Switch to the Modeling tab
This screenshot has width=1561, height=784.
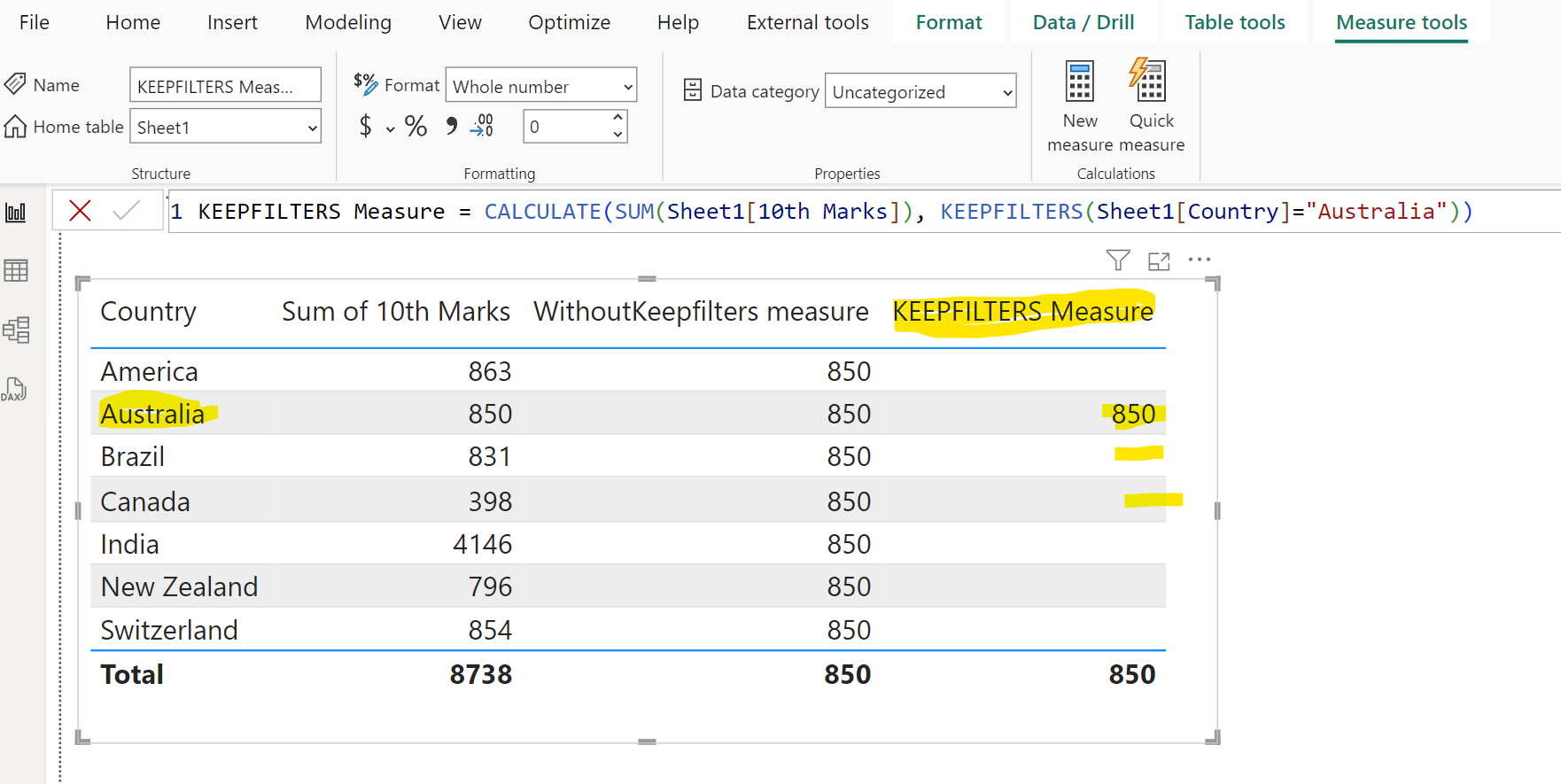click(x=348, y=22)
